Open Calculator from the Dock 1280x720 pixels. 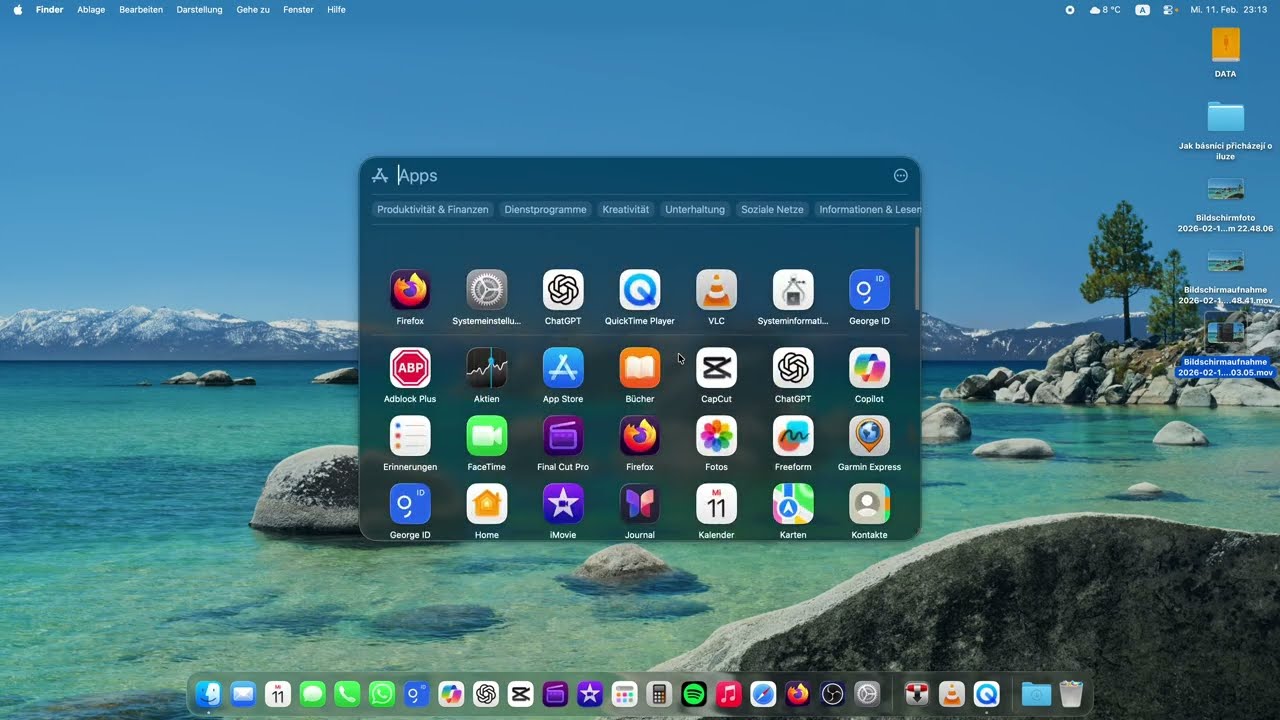tap(659, 694)
